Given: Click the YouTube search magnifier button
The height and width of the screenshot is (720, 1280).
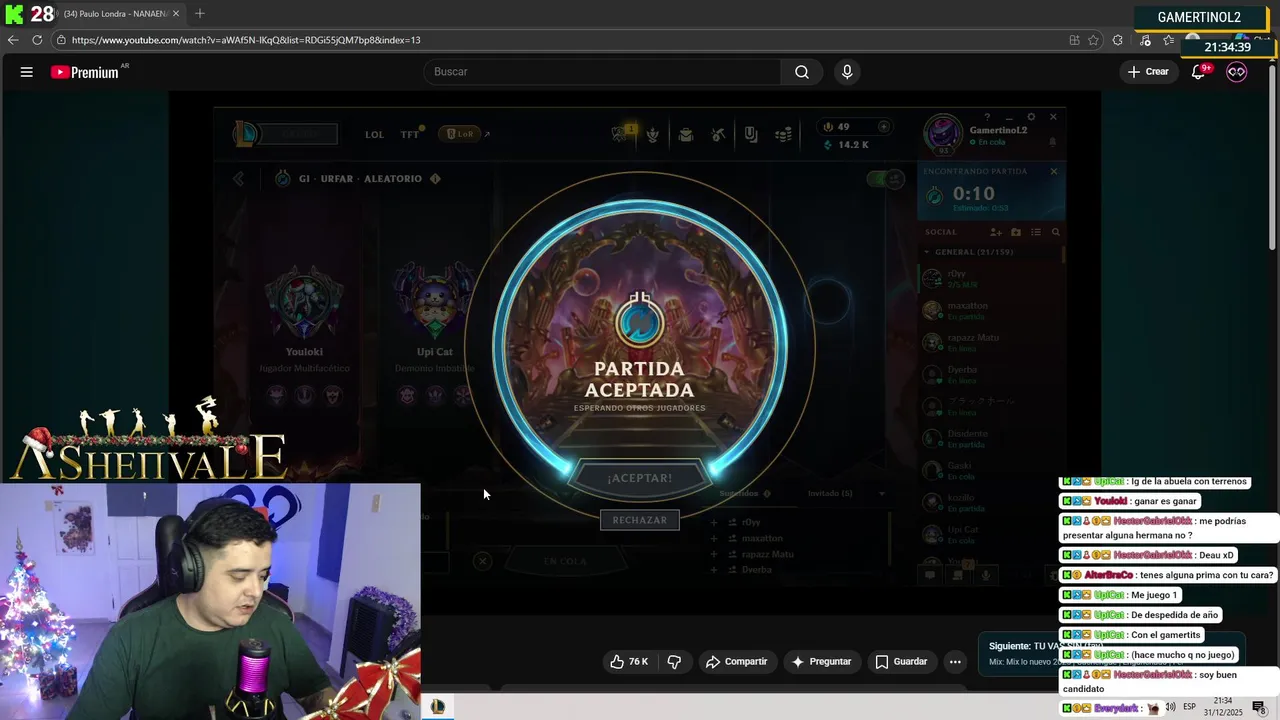Looking at the screenshot, I should (802, 72).
